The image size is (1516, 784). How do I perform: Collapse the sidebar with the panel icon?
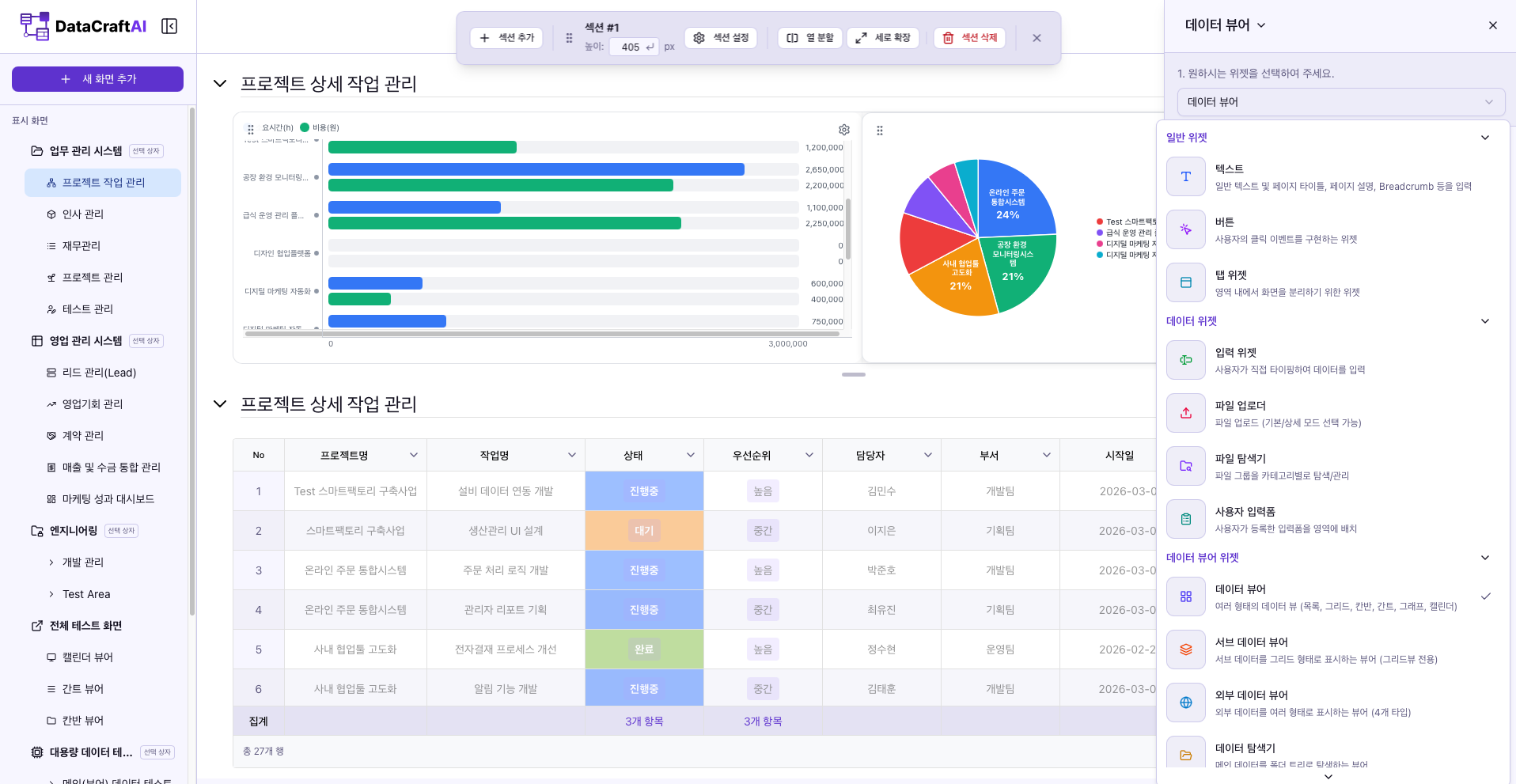tap(169, 26)
